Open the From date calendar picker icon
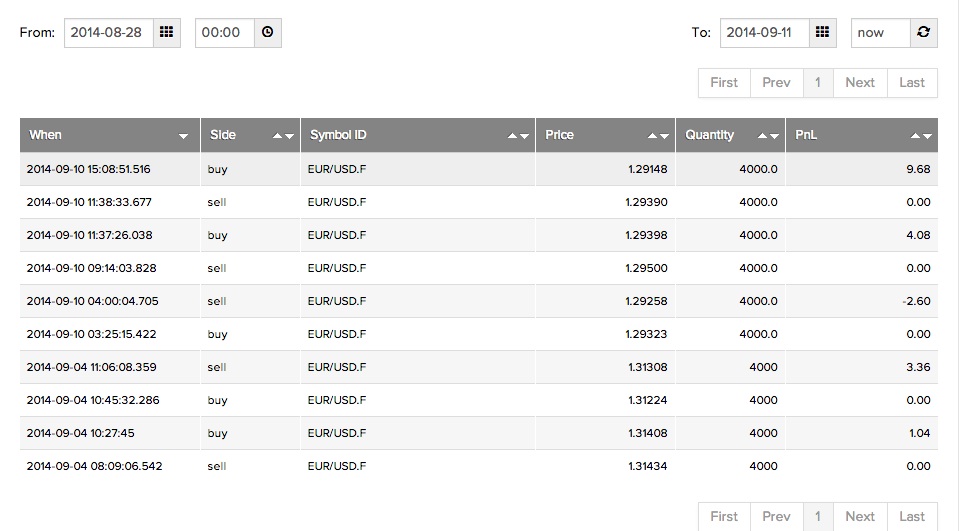The width and height of the screenshot is (959, 531). click(x=166, y=32)
